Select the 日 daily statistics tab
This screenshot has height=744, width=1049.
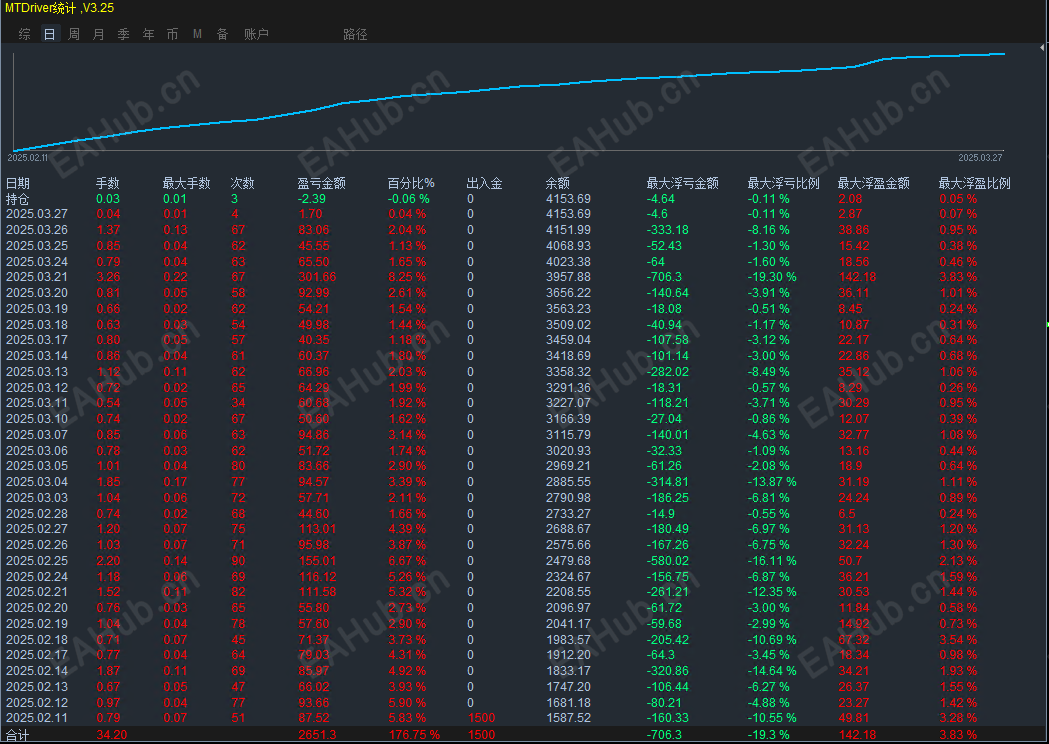click(x=50, y=34)
